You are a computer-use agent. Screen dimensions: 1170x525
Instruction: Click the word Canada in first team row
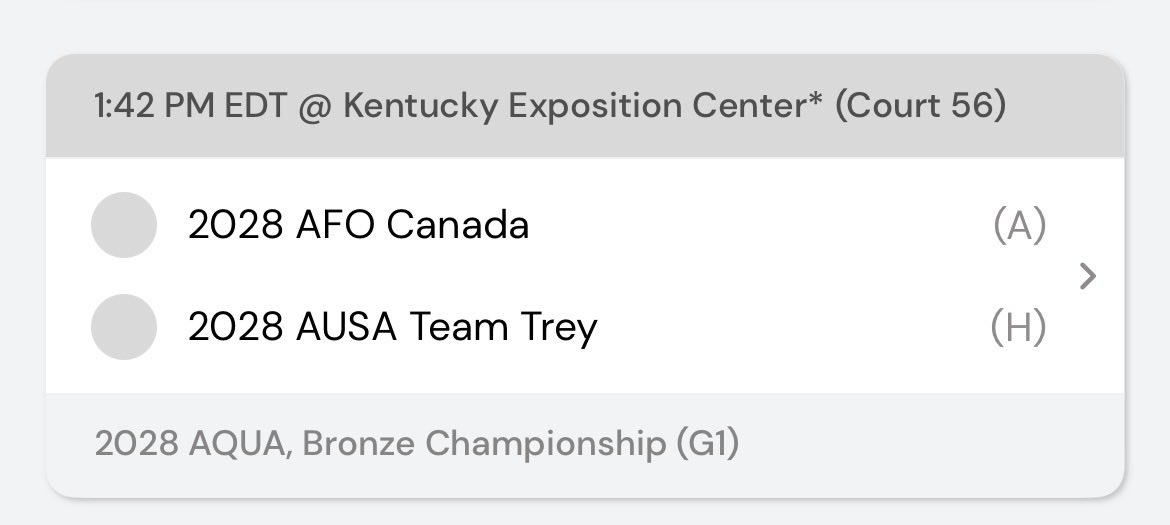[457, 224]
